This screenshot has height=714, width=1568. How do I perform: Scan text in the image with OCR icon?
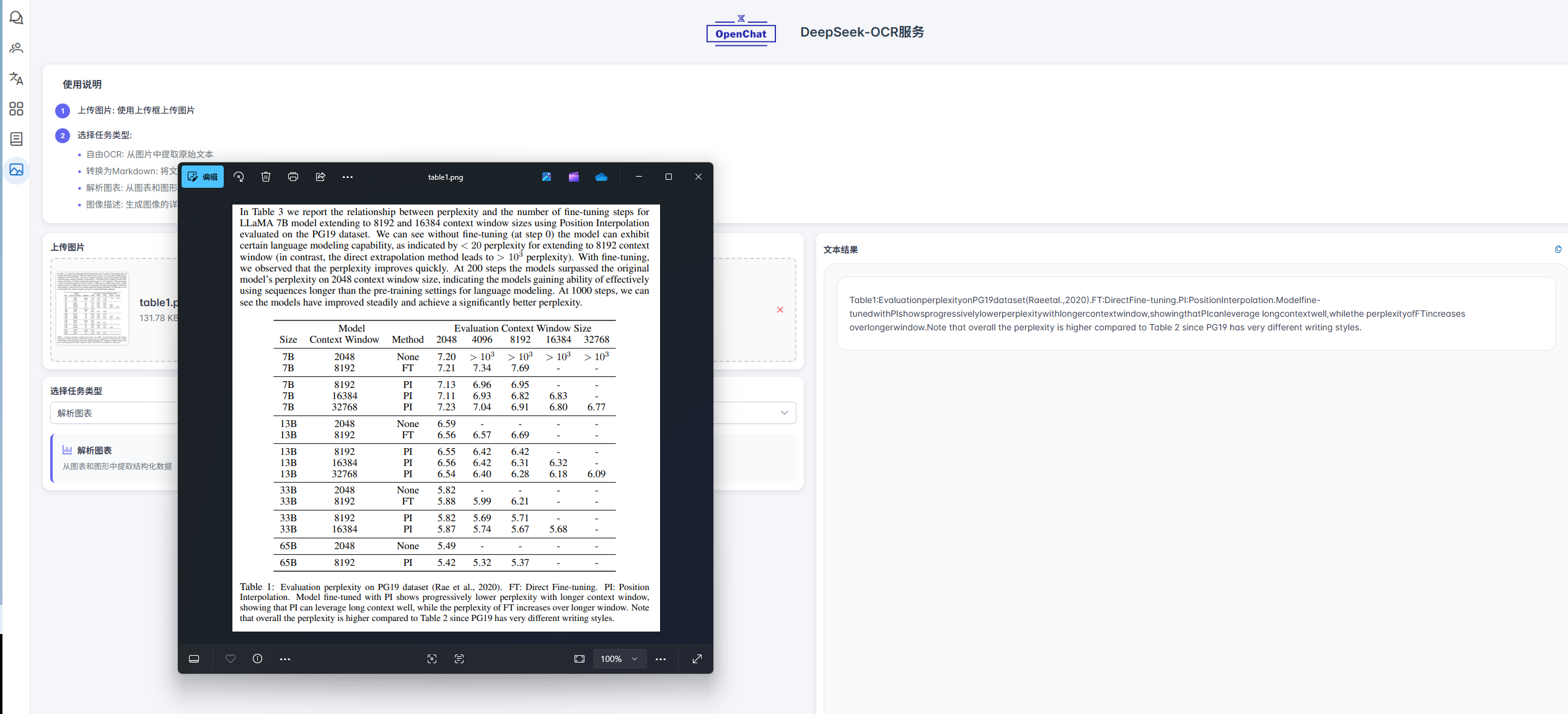click(x=459, y=659)
